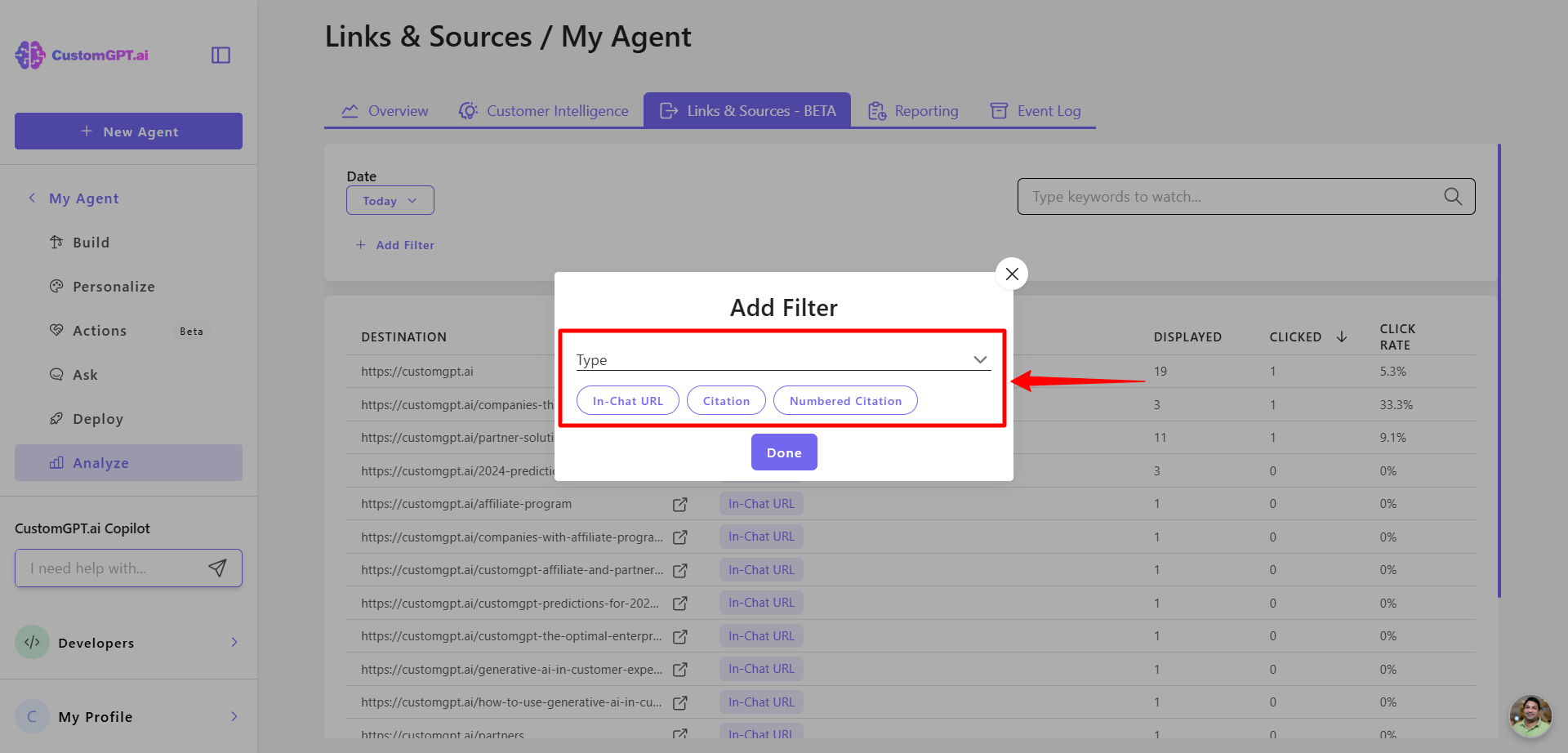Click the Ask chat bubble icon
This screenshot has height=753, width=1568.
pyautogui.click(x=56, y=374)
